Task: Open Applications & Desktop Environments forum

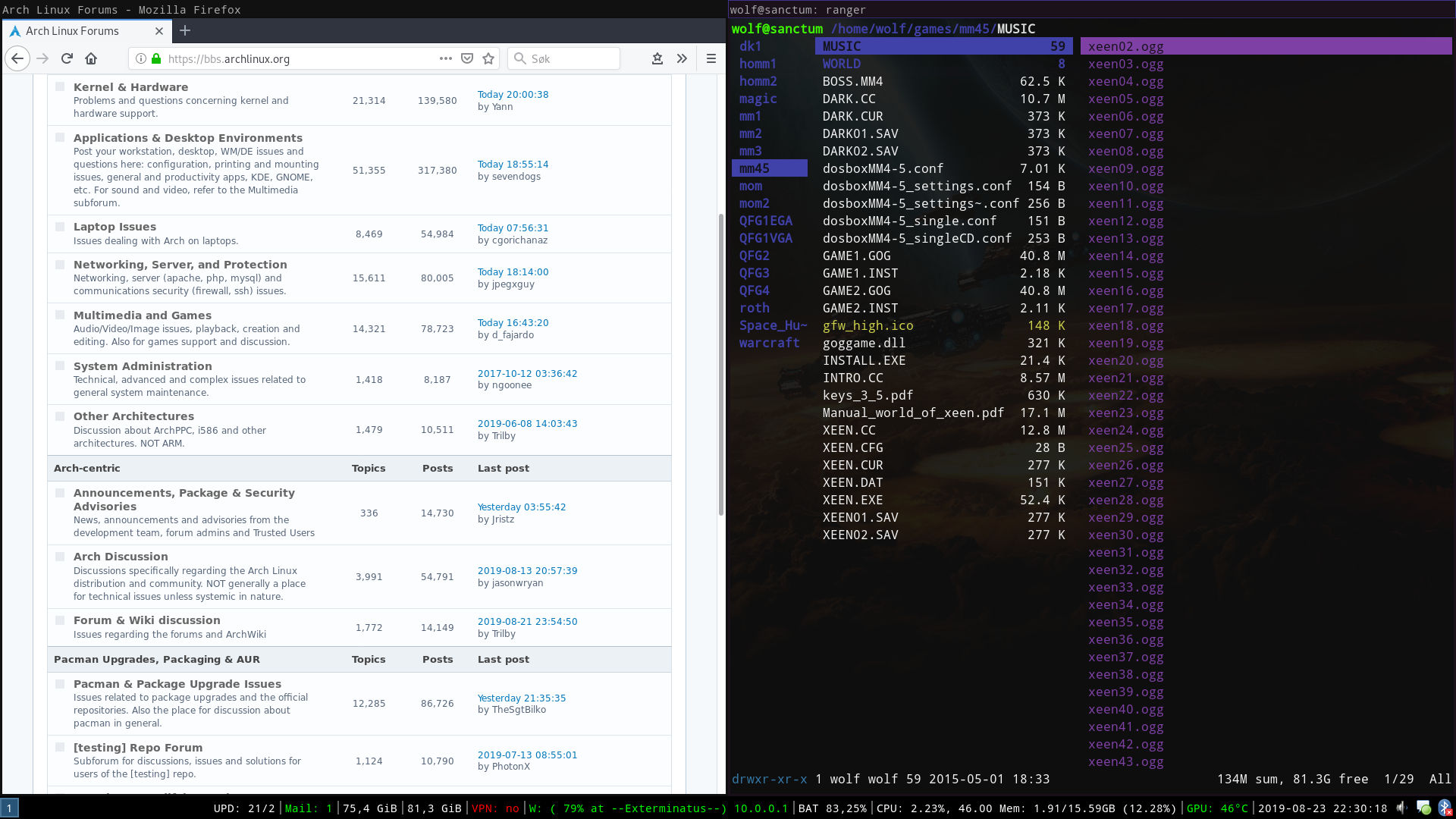Action: pyautogui.click(x=188, y=138)
